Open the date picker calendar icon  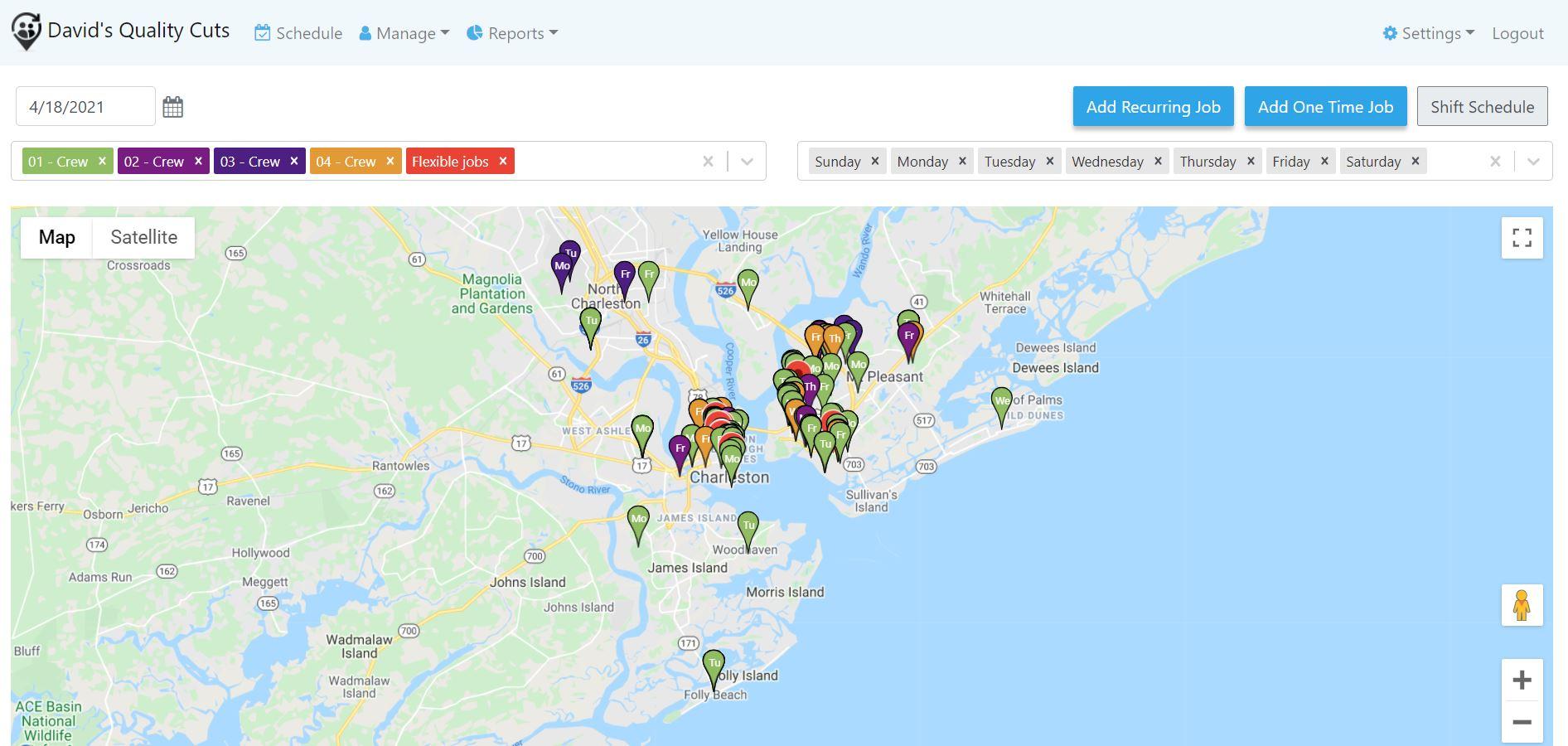click(x=173, y=106)
